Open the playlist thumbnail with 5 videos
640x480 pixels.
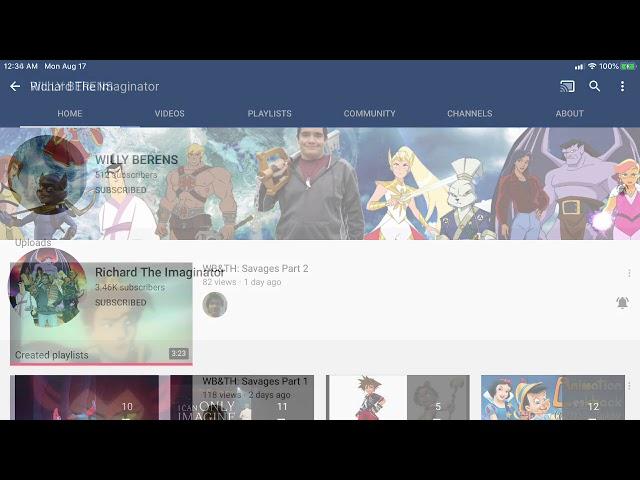tap(398, 398)
